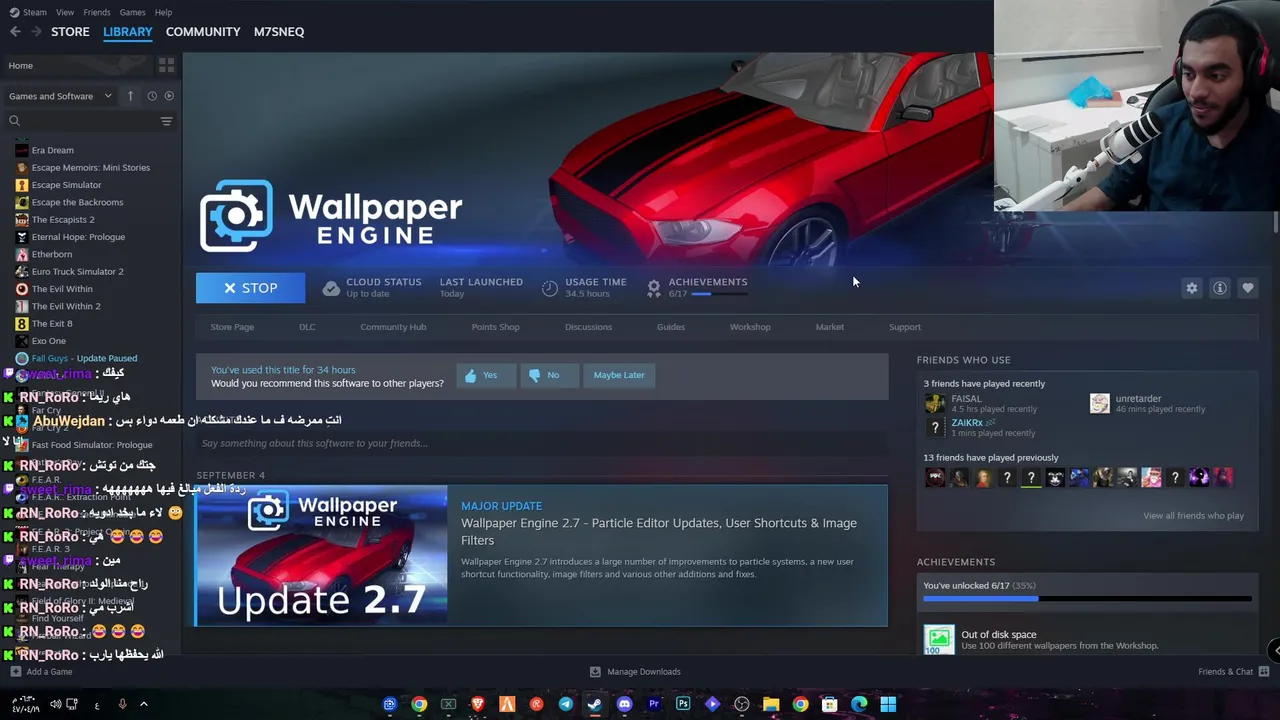The height and width of the screenshot is (720, 1280).
Task: Open advanced filter options icon in sidebar
Action: (166, 121)
